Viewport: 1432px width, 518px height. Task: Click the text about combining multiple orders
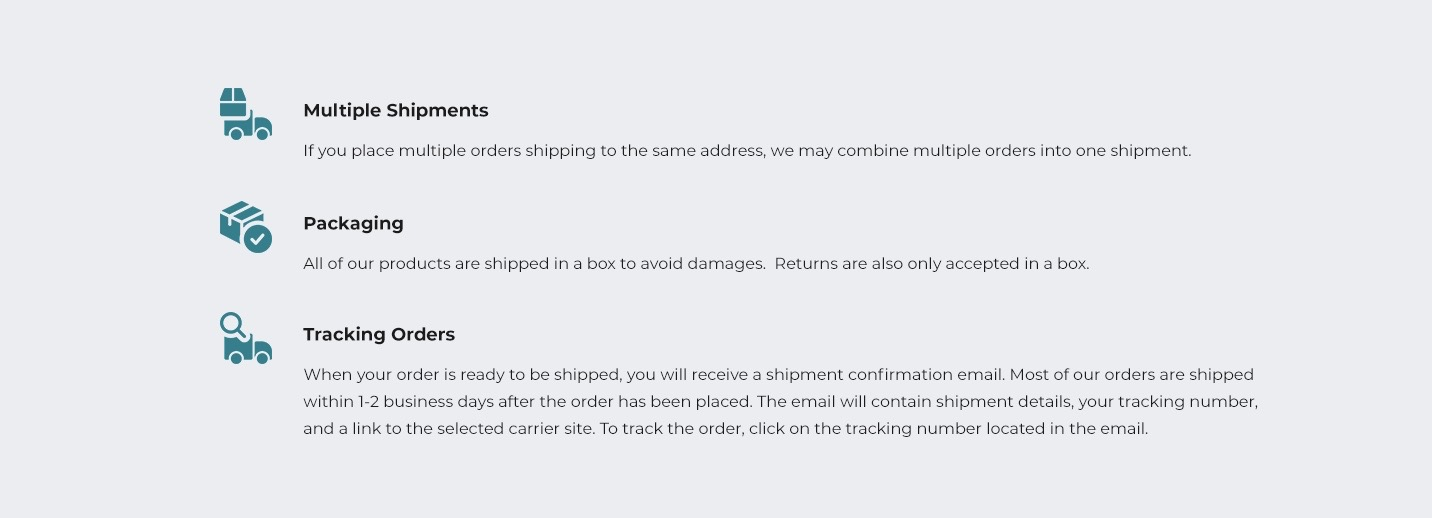[747, 151]
